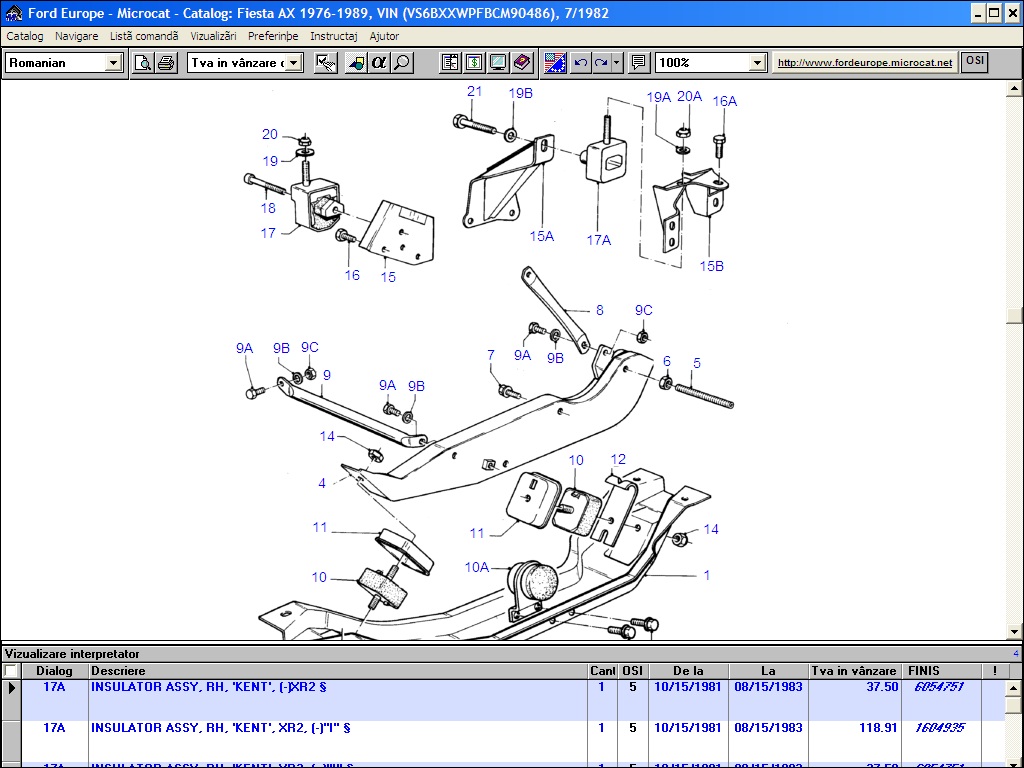Click the notes speech bubble icon

click(x=639, y=63)
